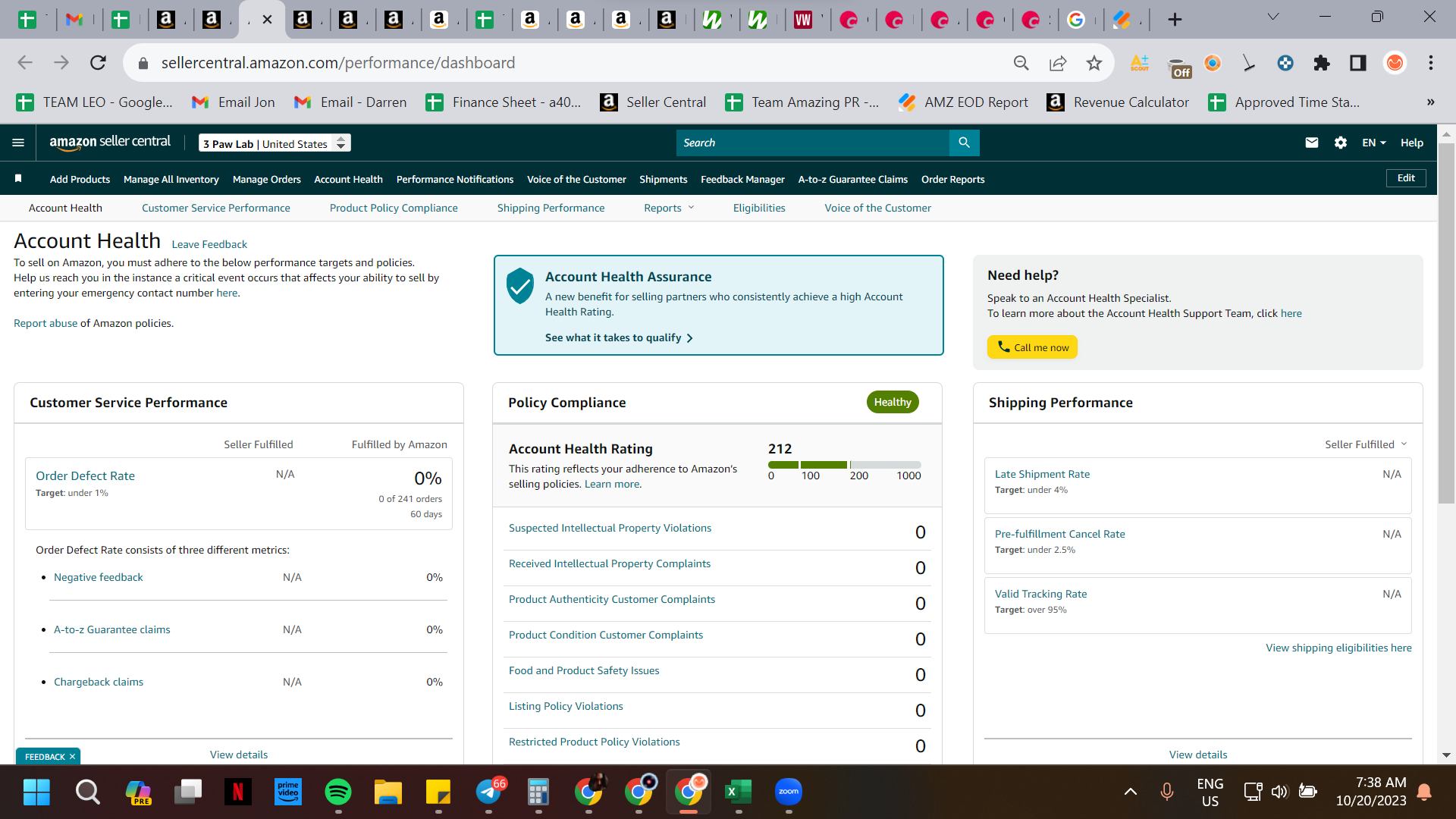Reload the page with browser refresh icon
Image resolution: width=1456 pixels, height=819 pixels.
point(98,62)
